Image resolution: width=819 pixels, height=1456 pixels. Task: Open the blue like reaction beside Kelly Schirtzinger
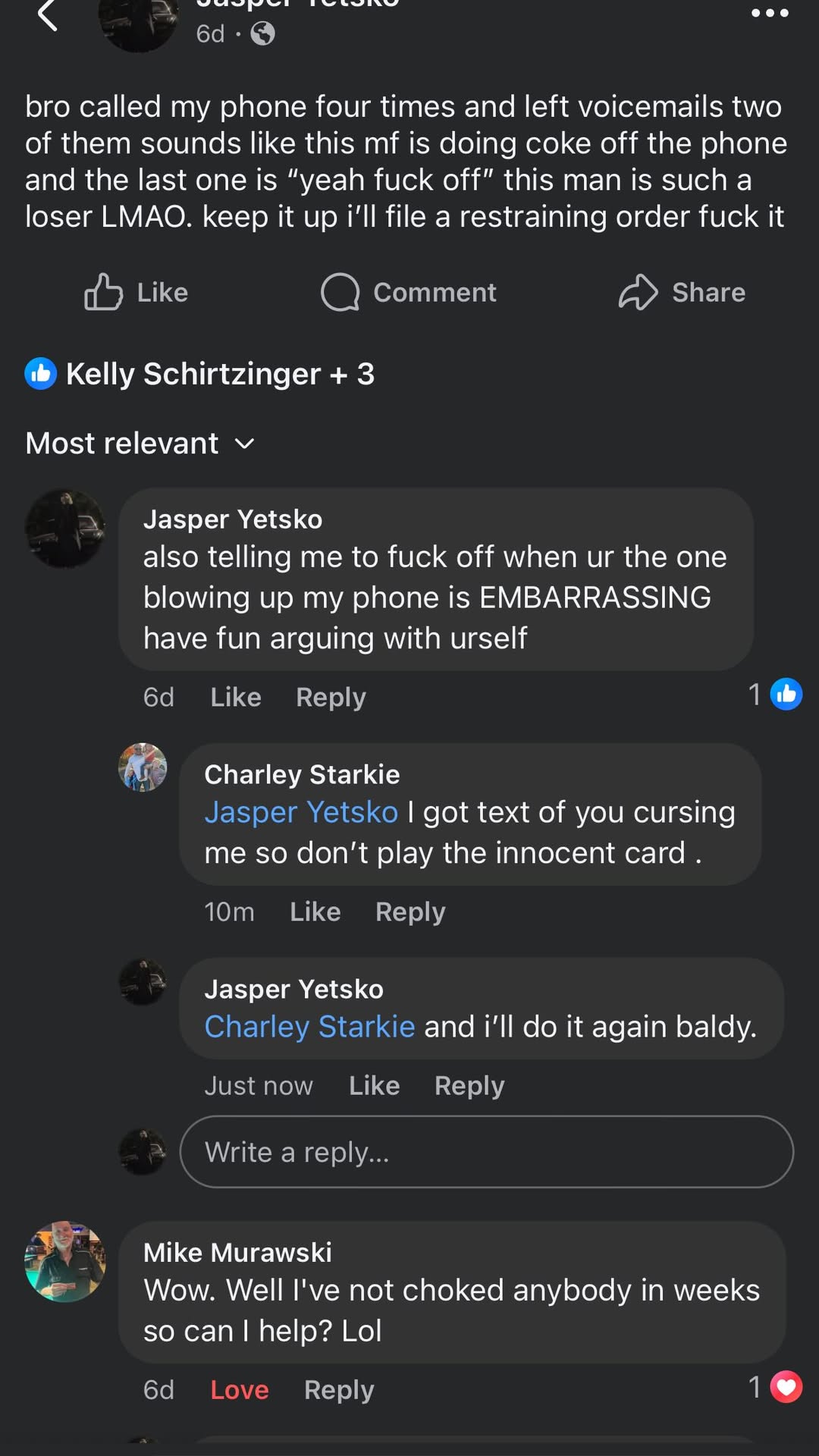41,374
